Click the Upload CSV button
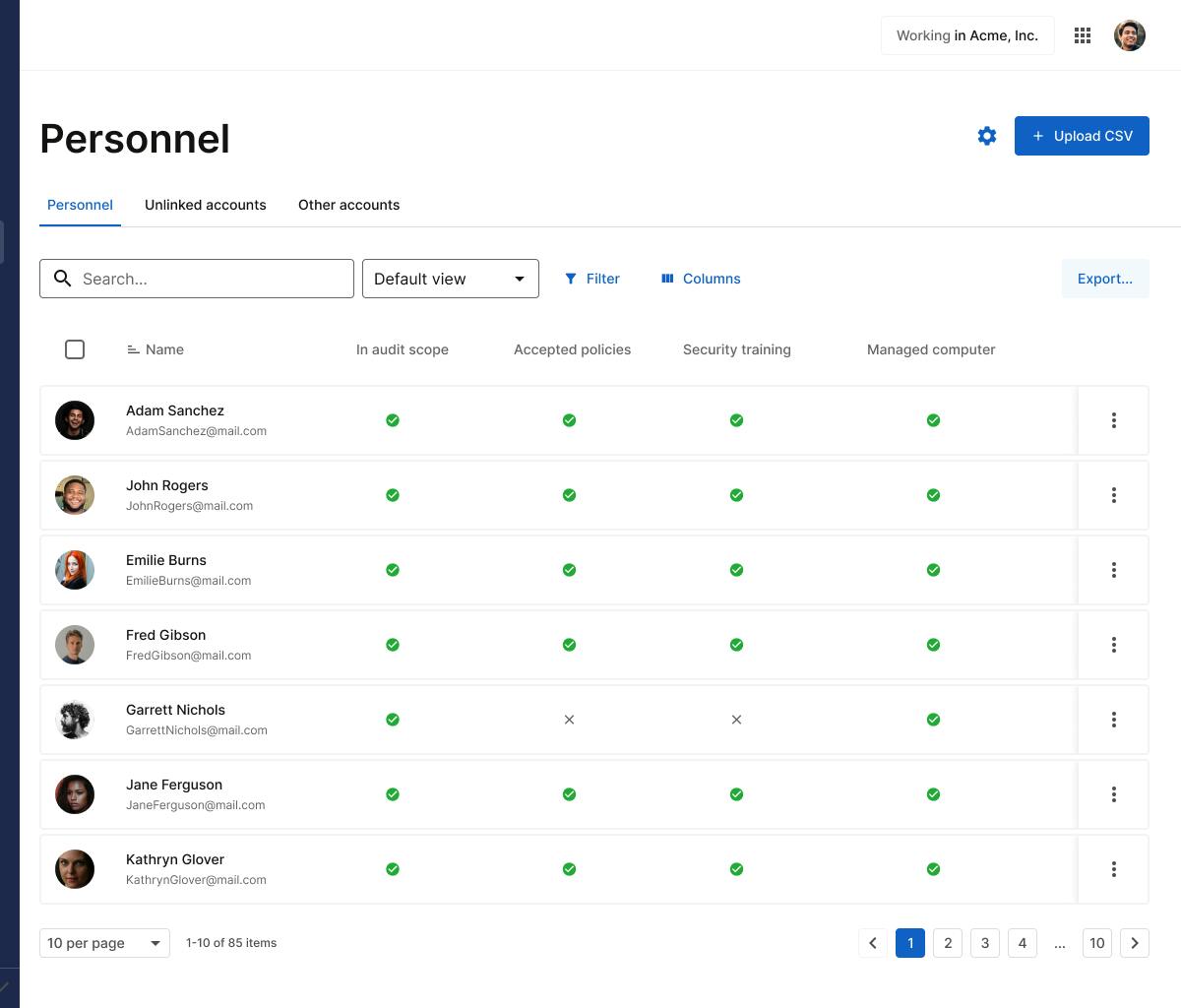The height and width of the screenshot is (1008, 1181). 1082,136
